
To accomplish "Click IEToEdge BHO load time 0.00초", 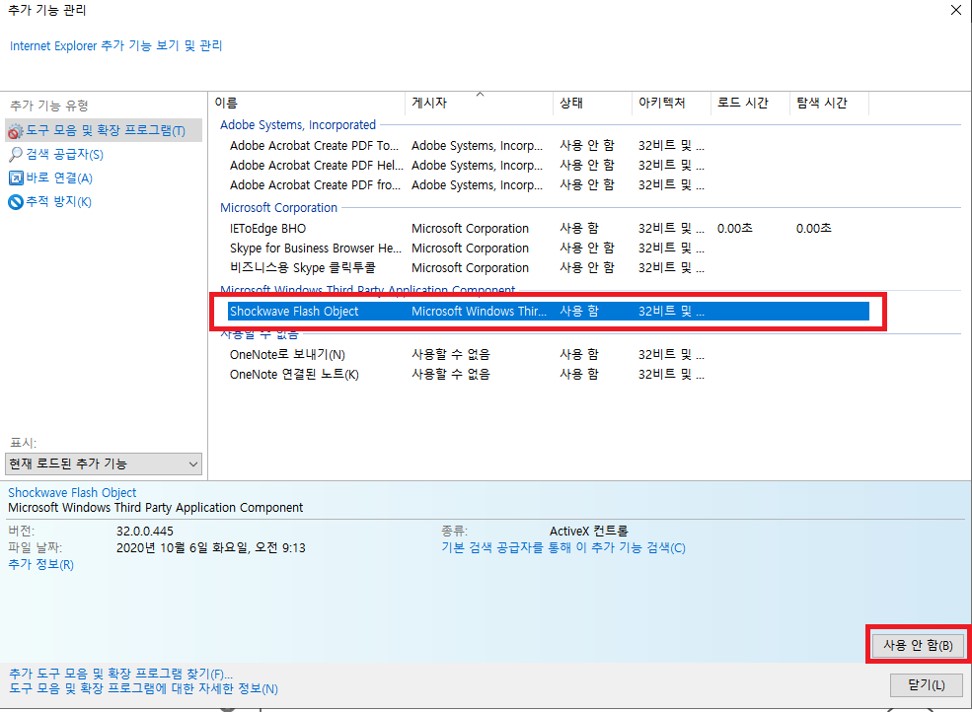I will click(735, 229).
